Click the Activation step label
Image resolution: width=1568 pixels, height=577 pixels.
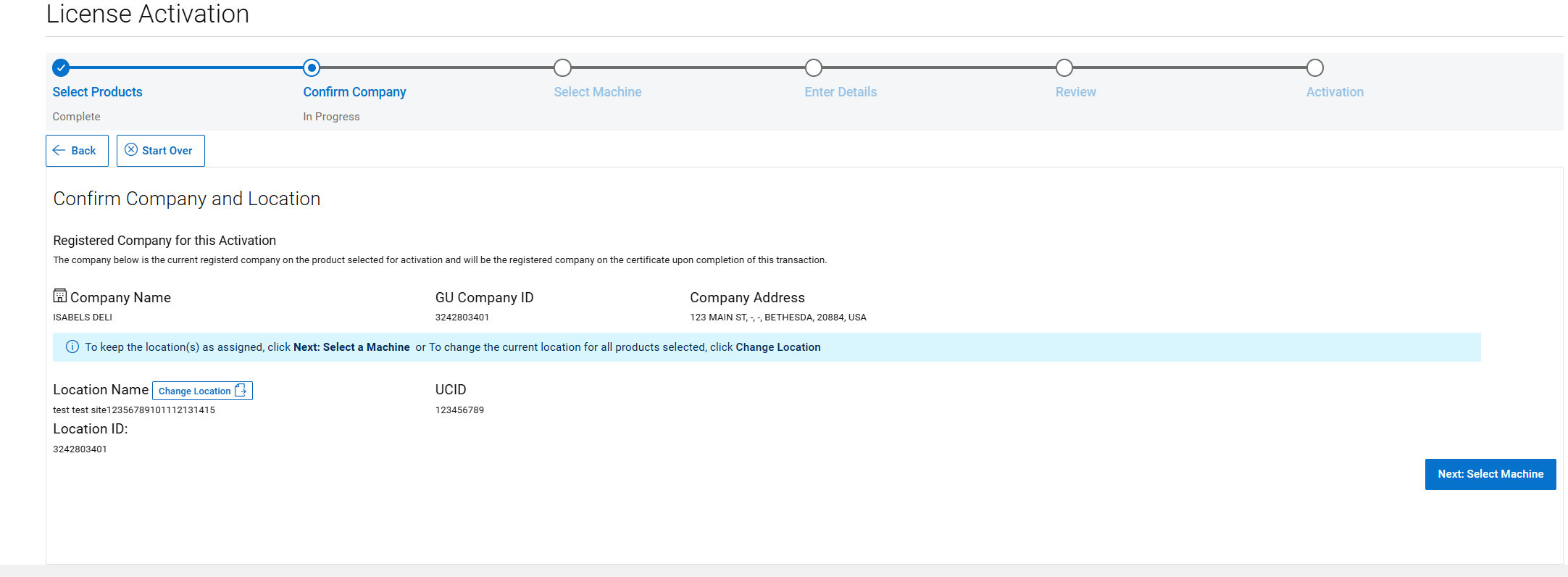[1334, 92]
